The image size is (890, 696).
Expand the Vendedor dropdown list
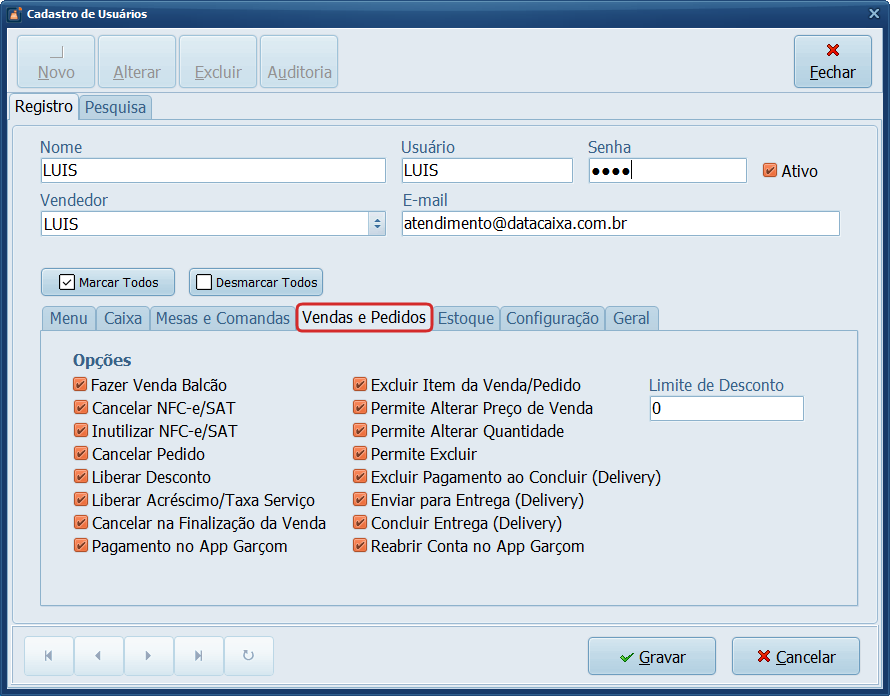pyautogui.click(x=377, y=224)
